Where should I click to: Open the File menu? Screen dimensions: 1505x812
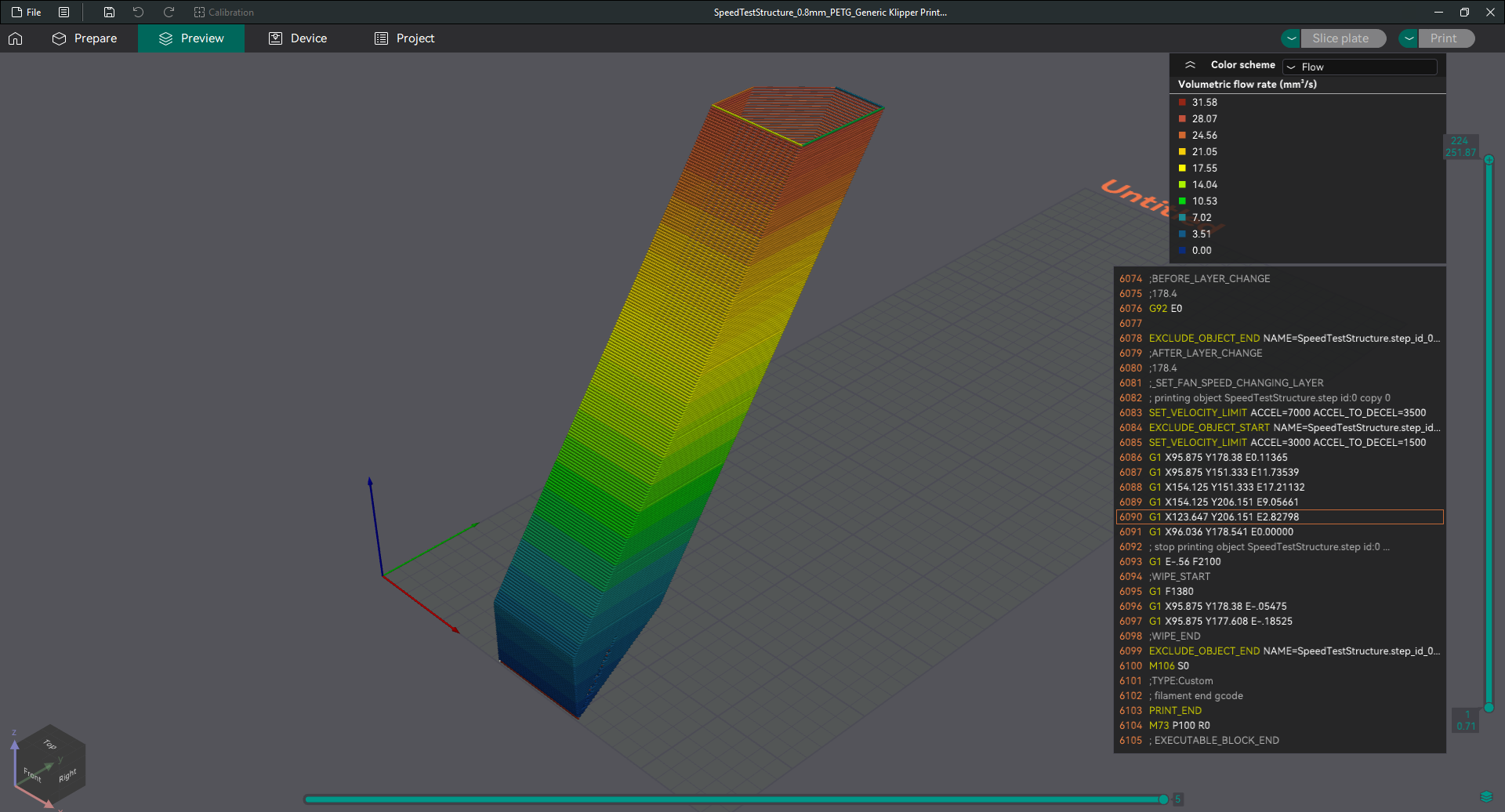click(26, 13)
